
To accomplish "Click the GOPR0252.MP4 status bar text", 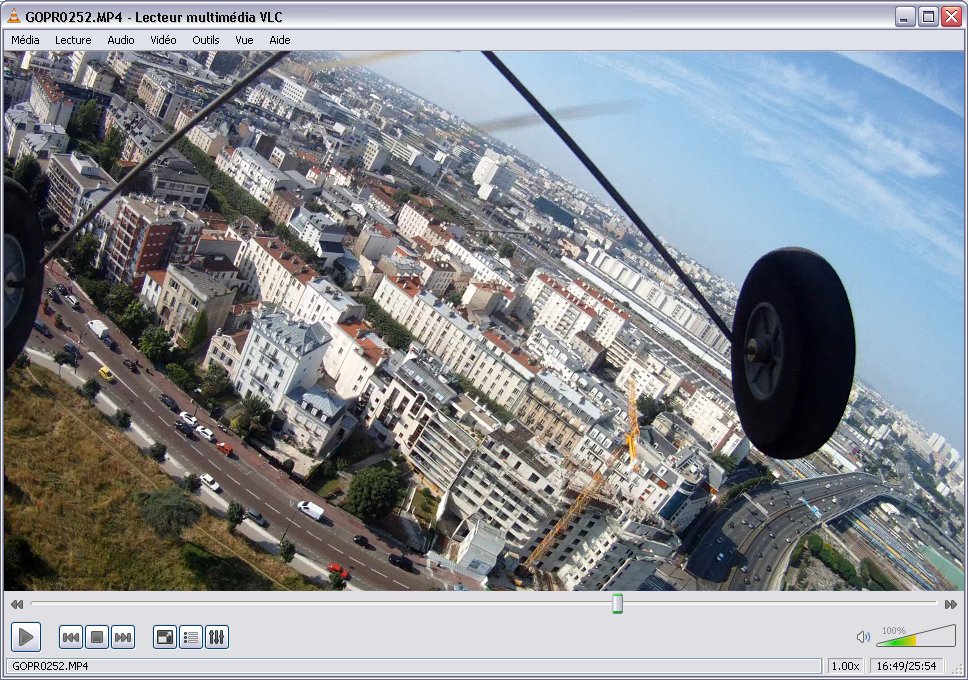I will pos(50,666).
